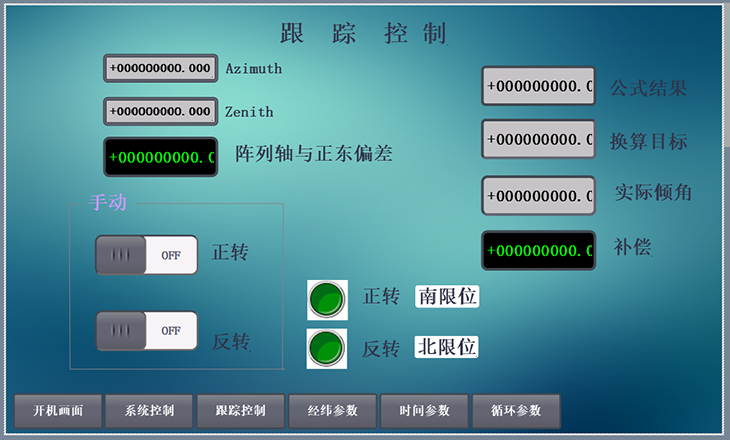The image size is (730, 440).
Task: Click the 北限位 status label
Action: pyautogui.click(x=447, y=347)
